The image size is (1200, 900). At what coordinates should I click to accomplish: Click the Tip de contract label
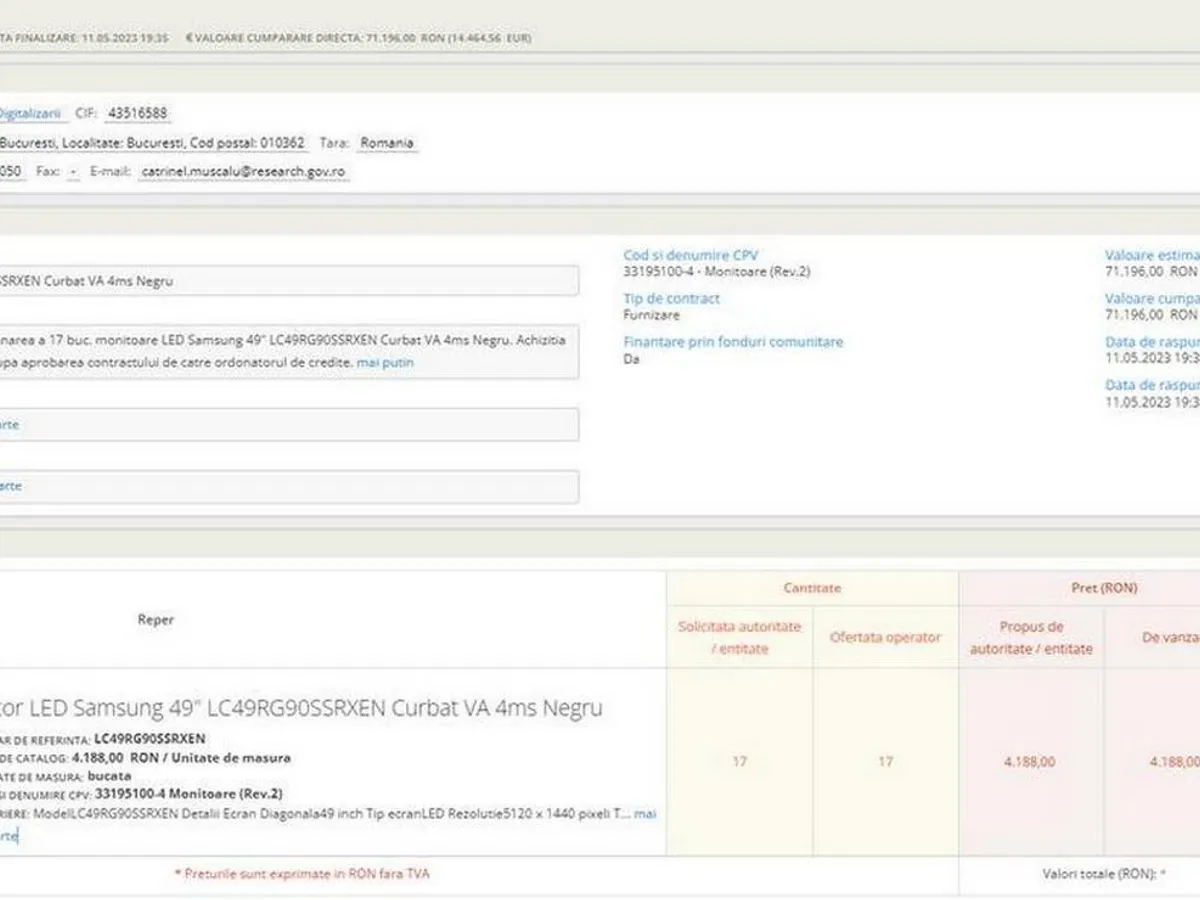pos(671,299)
